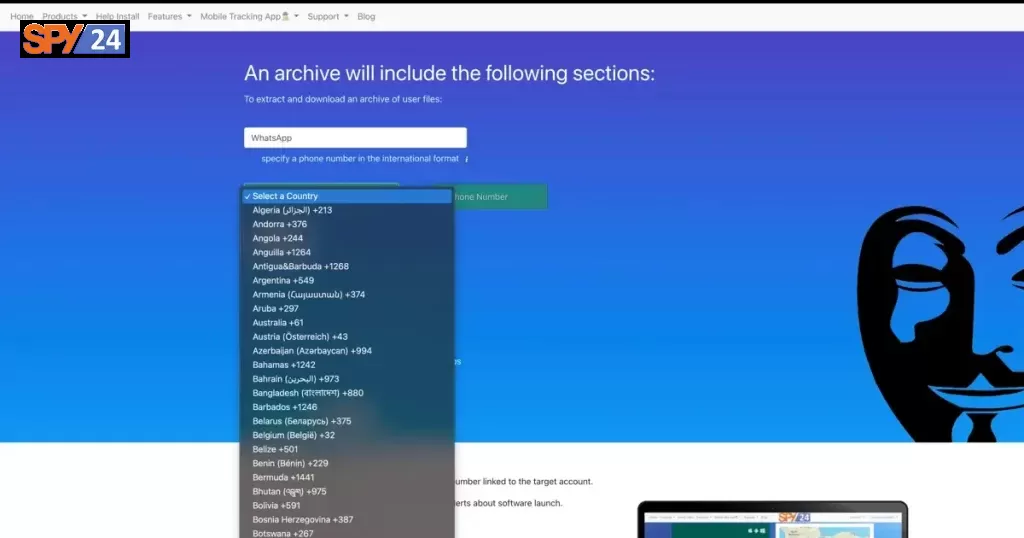Choose the Select a Country option
Viewport: 1024px width, 538px height.
tap(347, 196)
